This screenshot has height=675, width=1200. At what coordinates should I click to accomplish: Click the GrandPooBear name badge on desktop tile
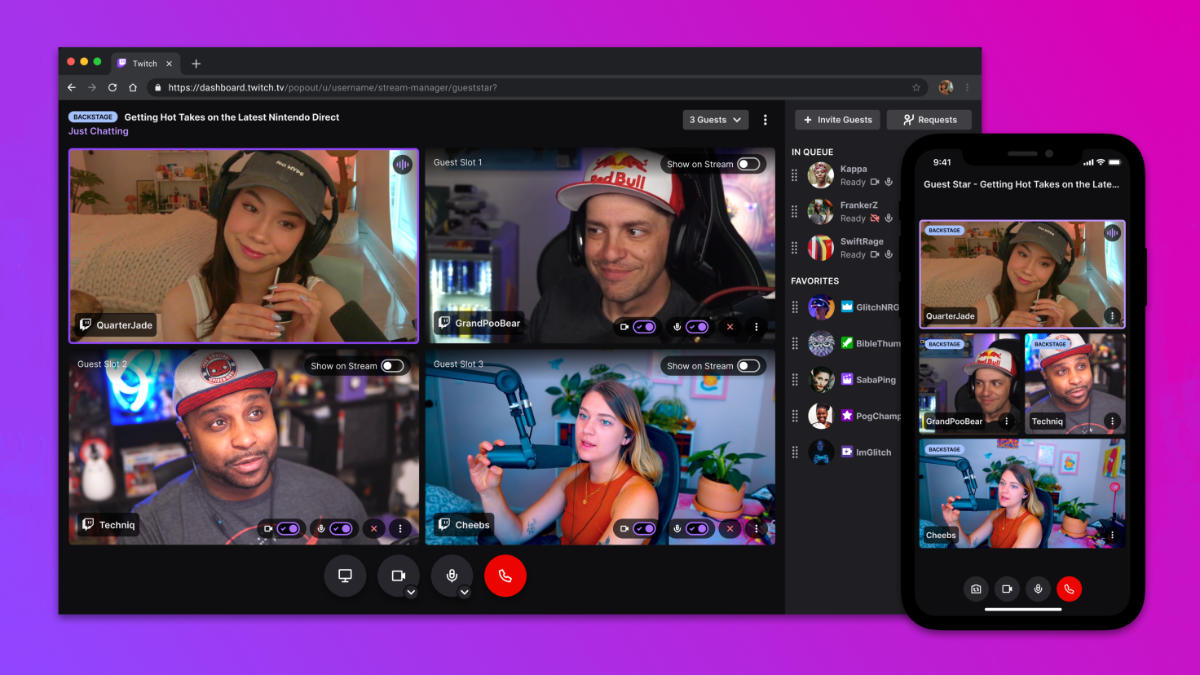478,324
